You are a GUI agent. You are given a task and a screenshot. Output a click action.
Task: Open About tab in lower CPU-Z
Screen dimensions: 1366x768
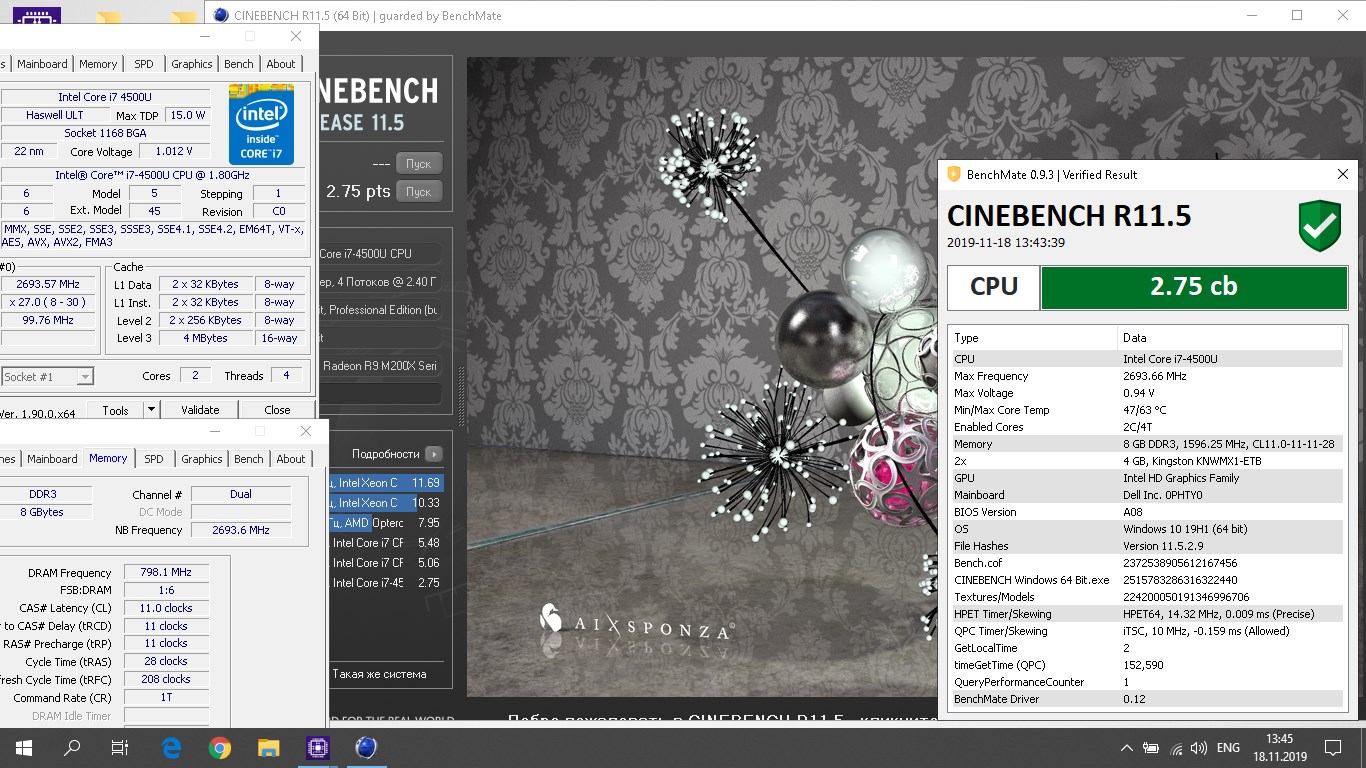tap(291, 459)
